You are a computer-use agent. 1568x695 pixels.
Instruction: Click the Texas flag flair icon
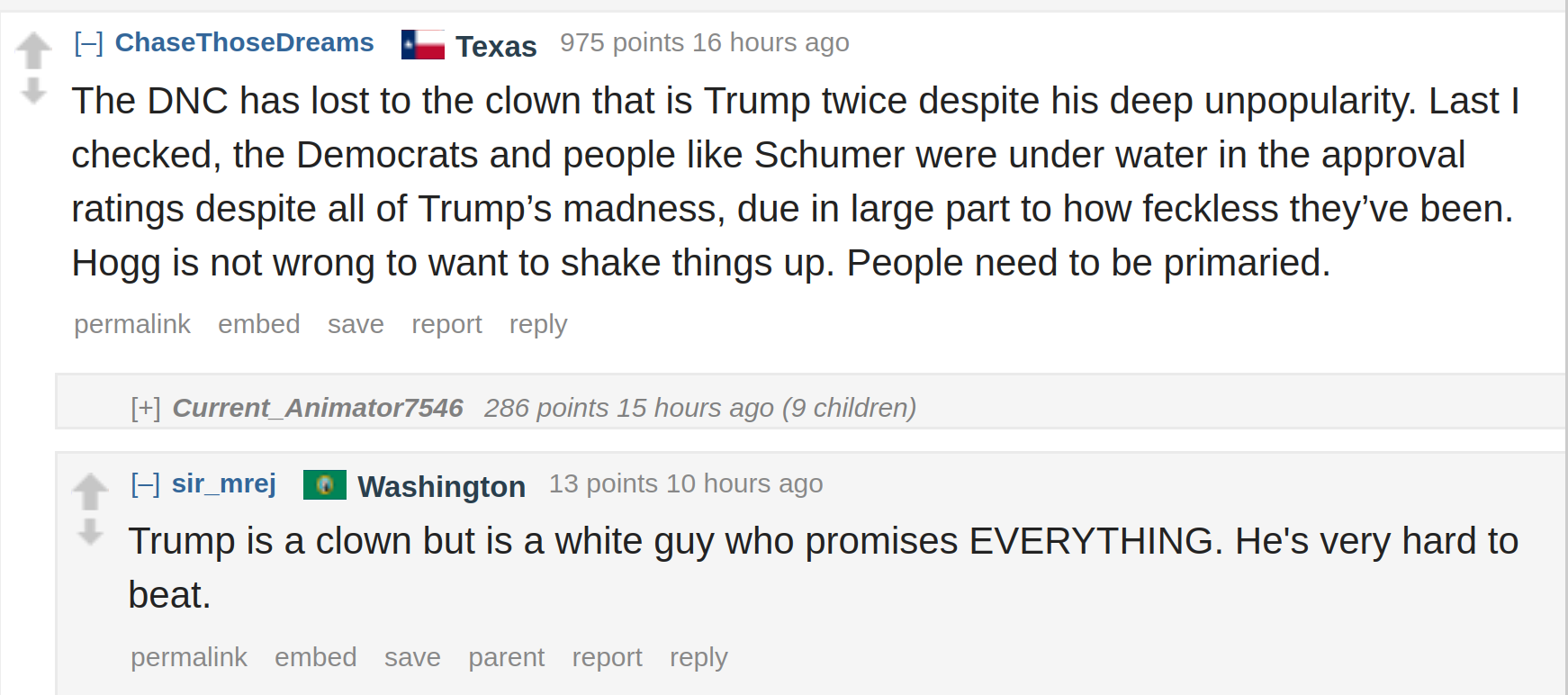423,44
